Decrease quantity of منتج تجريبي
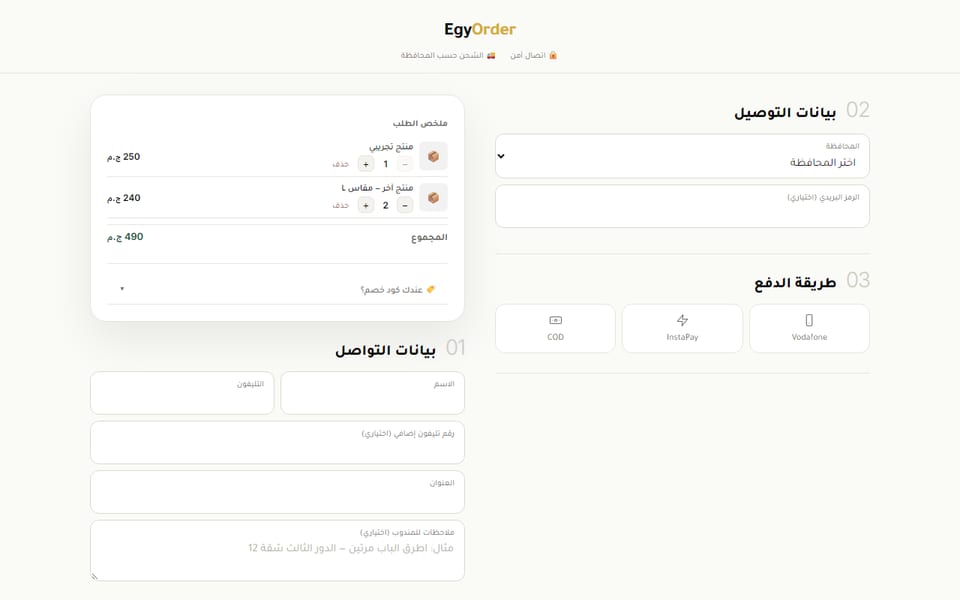Viewport: 960px width, 600px height. tap(405, 164)
